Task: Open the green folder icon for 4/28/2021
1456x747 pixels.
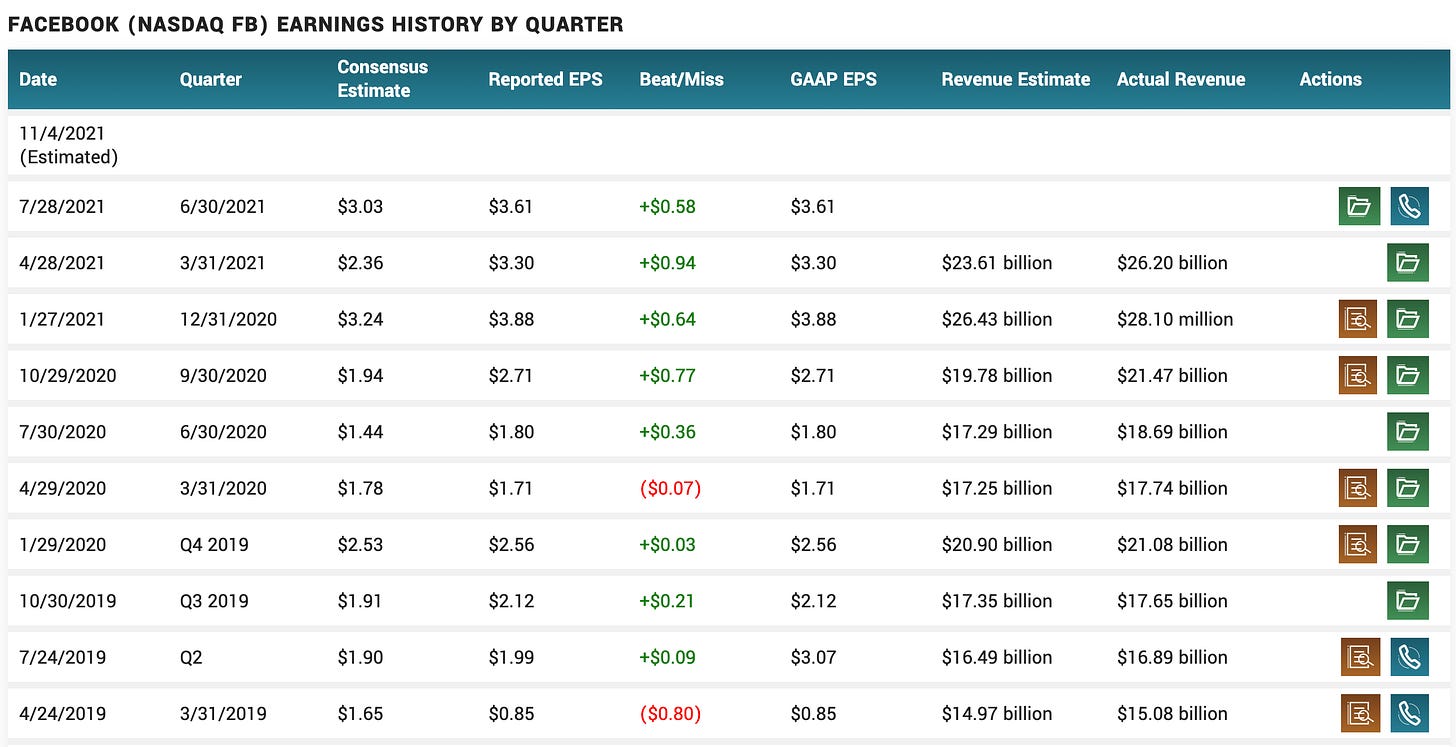Action: tap(1407, 263)
